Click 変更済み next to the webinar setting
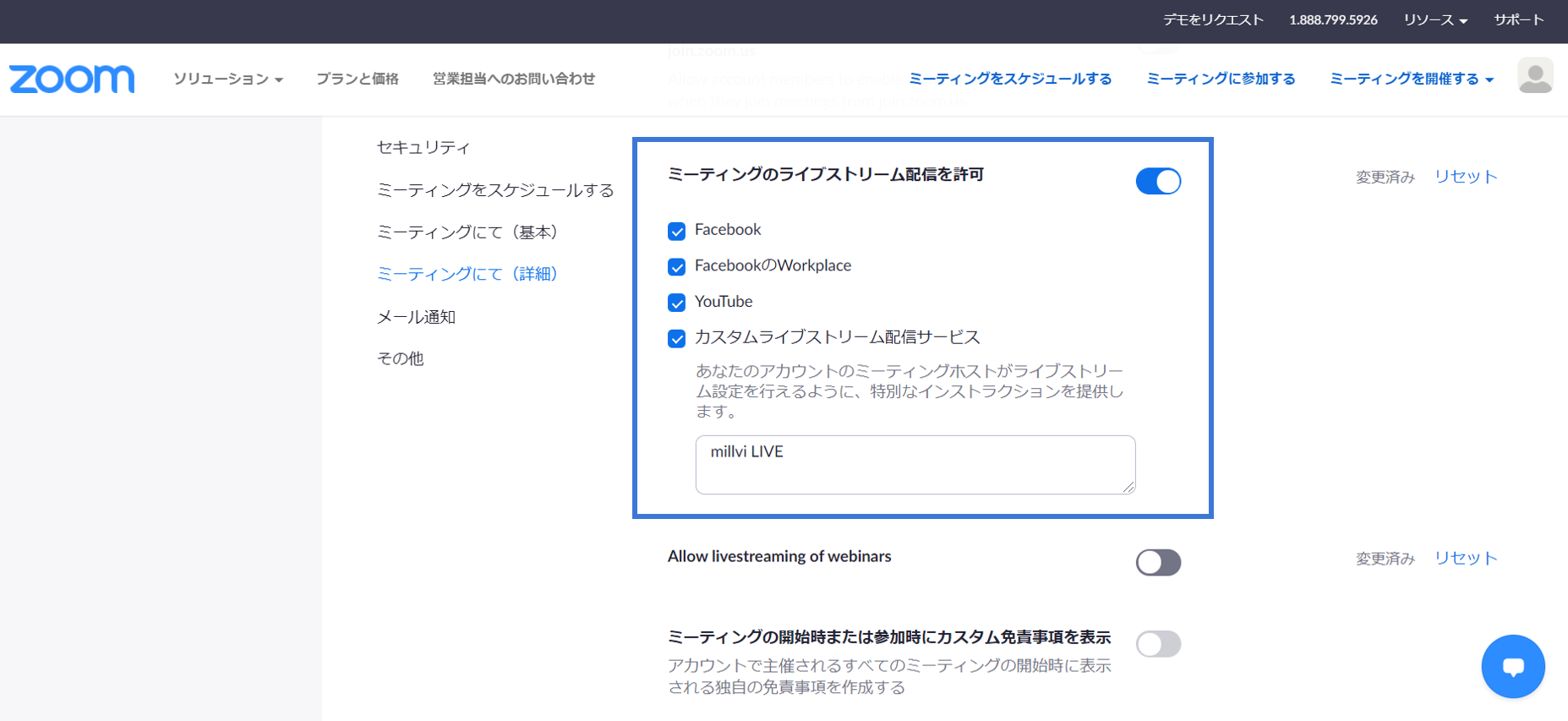1568x721 pixels. point(1385,559)
